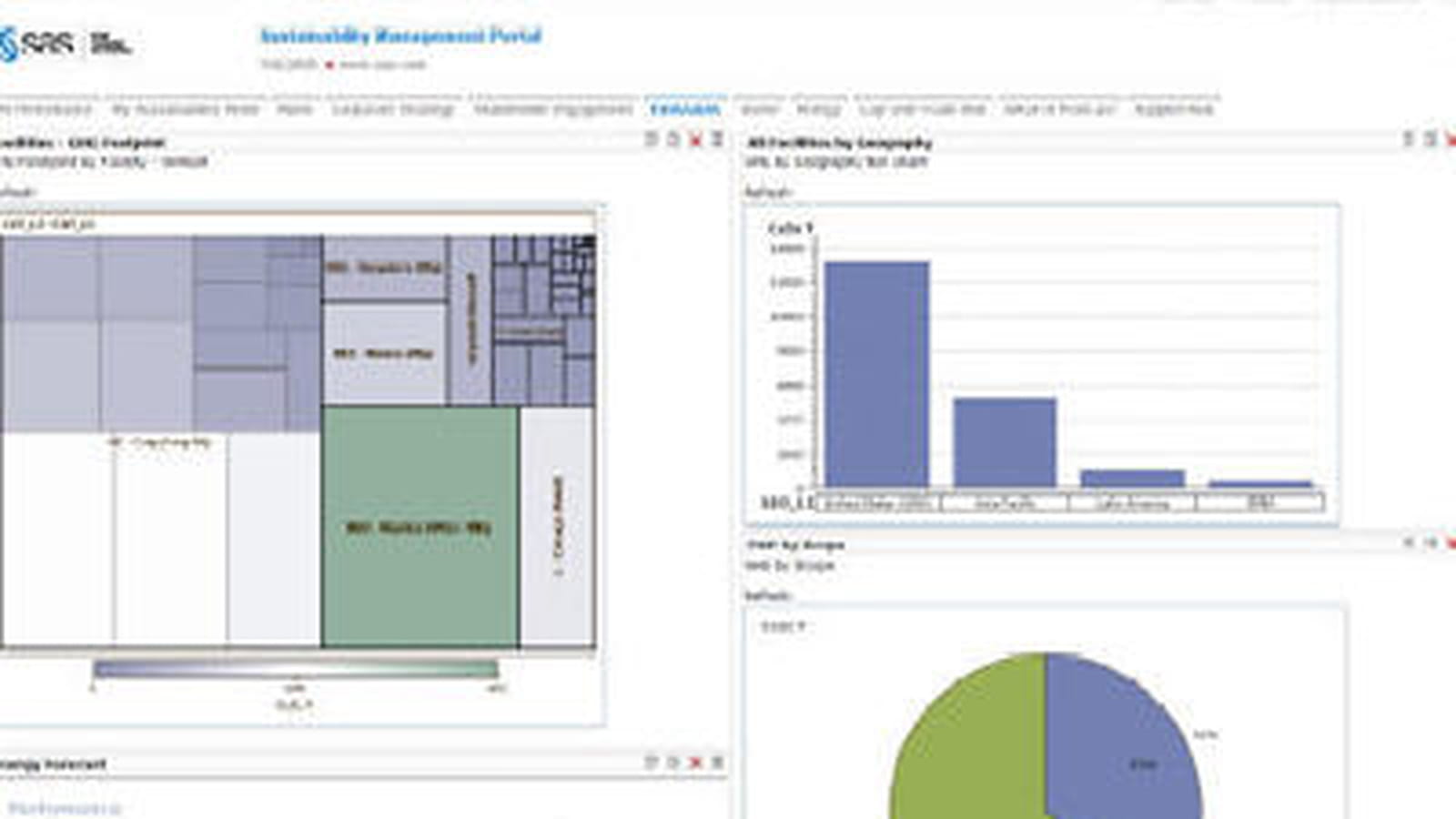
Task: Click the page icon left of the GHG Footprint red X
Action: [x=674, y=139]
